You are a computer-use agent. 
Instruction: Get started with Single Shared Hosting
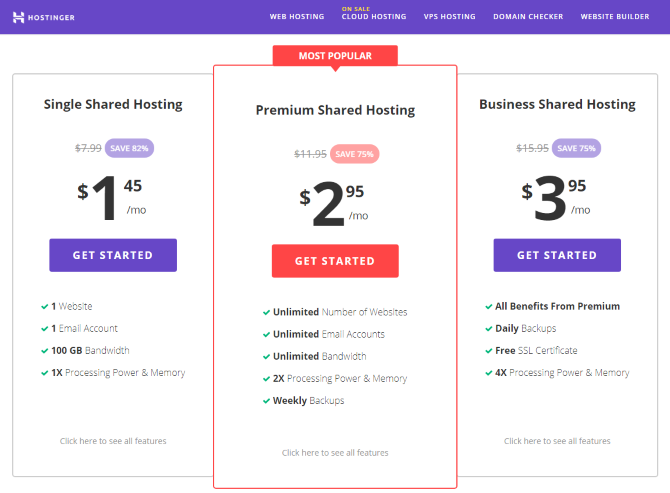coord(113,255)
